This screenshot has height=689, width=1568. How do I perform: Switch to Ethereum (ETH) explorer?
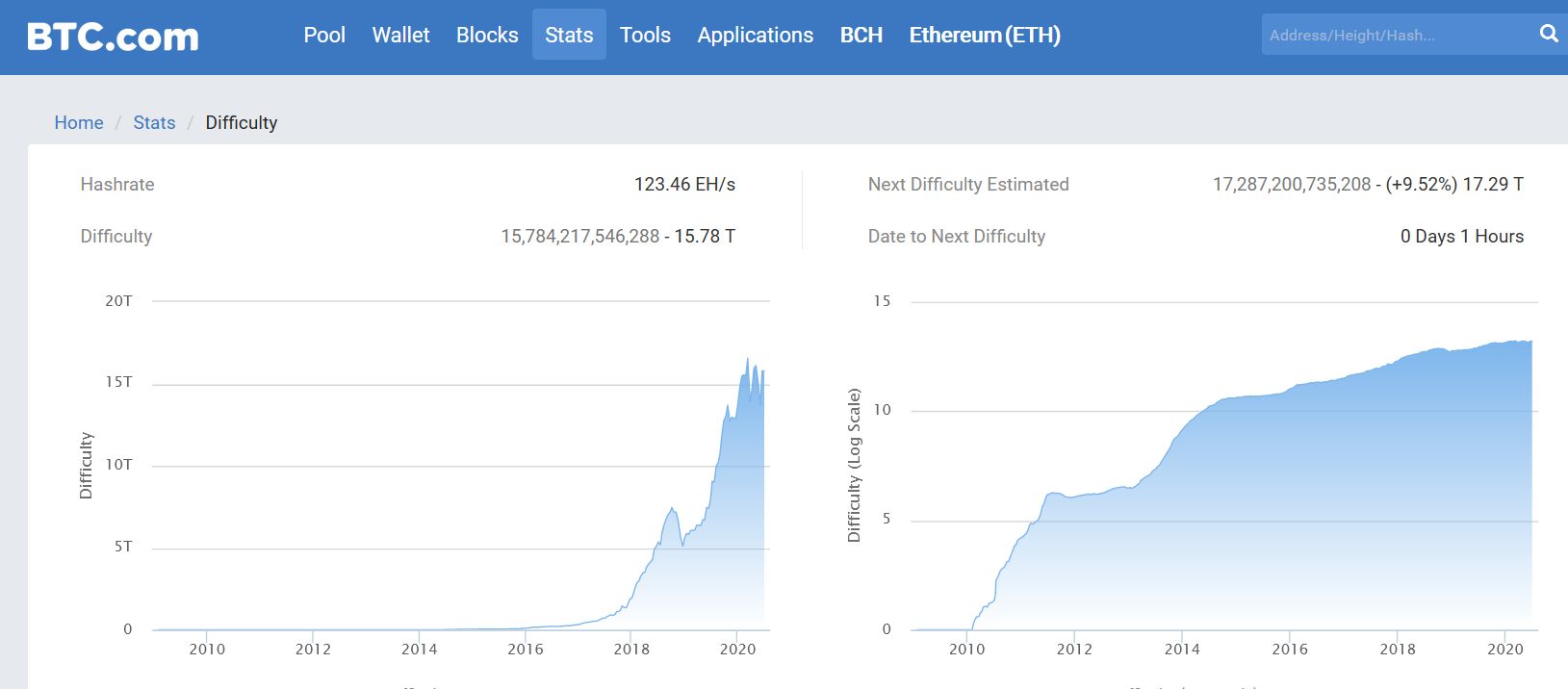tap(985, 35)
